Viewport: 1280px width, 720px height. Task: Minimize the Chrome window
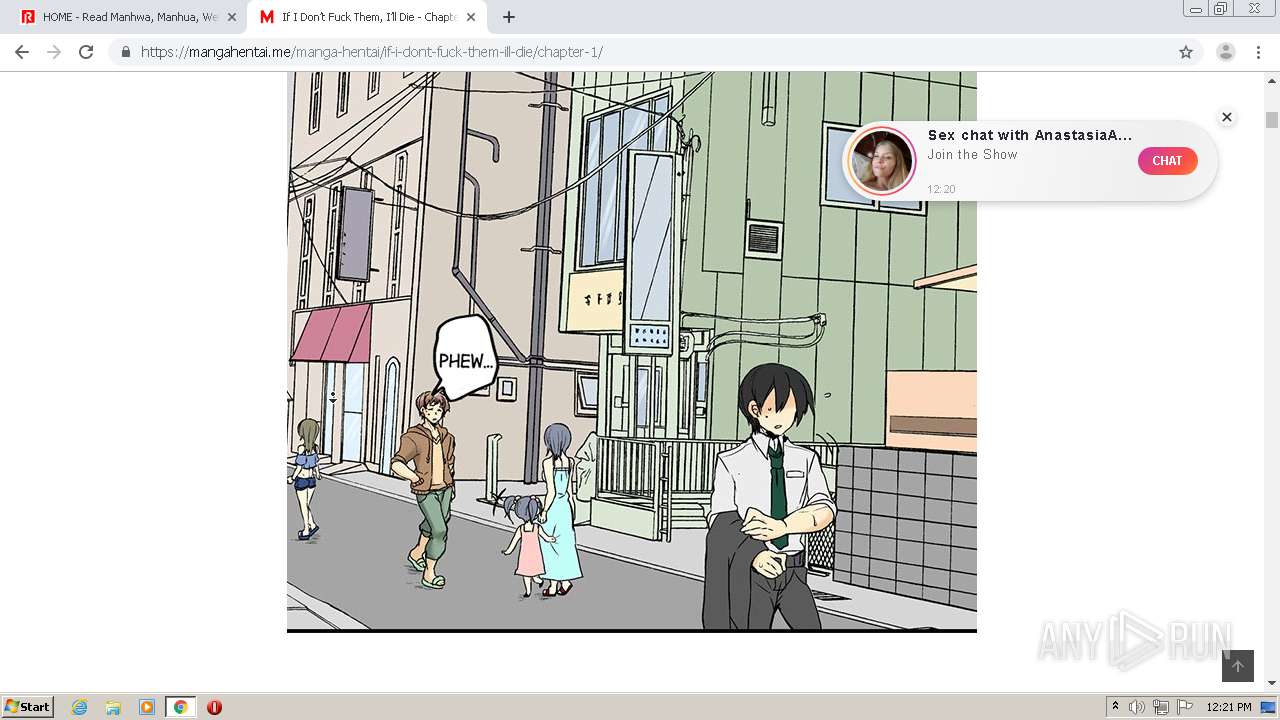pyautogui.click(x=1196, y=9)
